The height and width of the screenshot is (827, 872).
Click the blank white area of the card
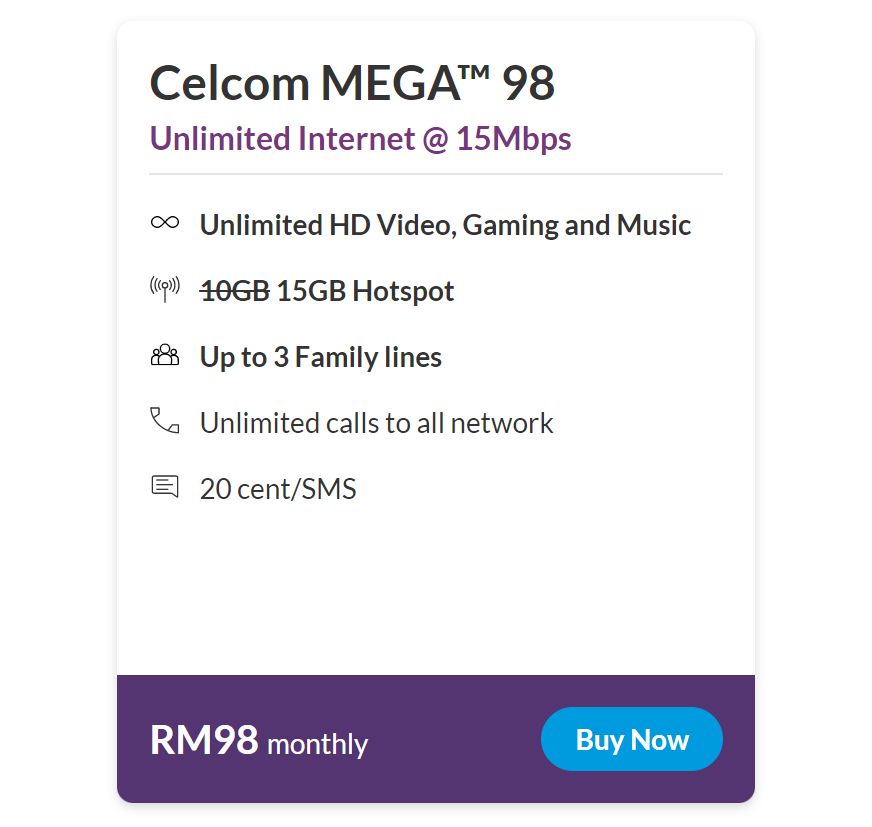436,590
